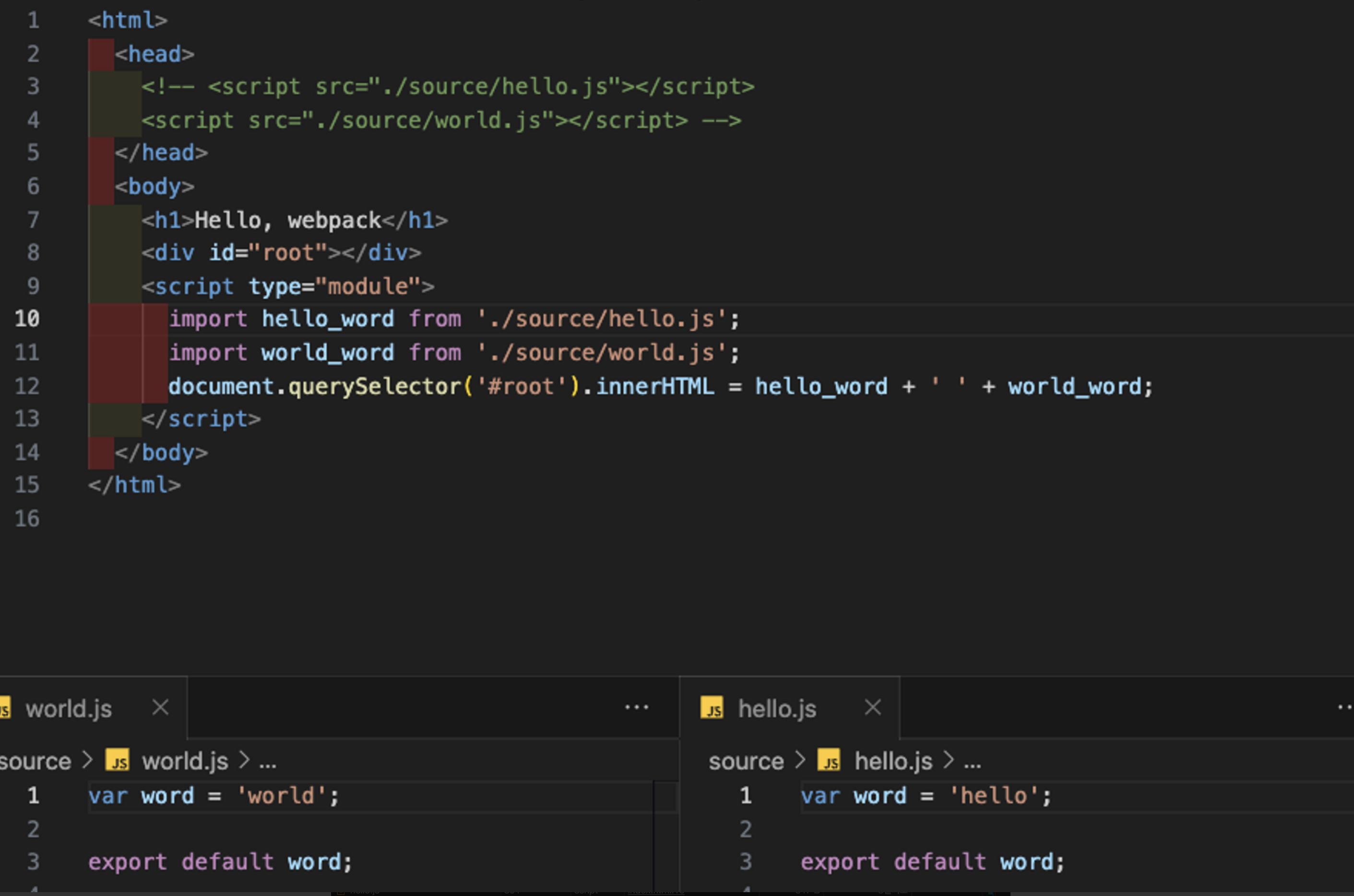Screen dimensions: 1354x896
Task: Click JS icon in world.js breadcrumb
Action: (119, 761)
